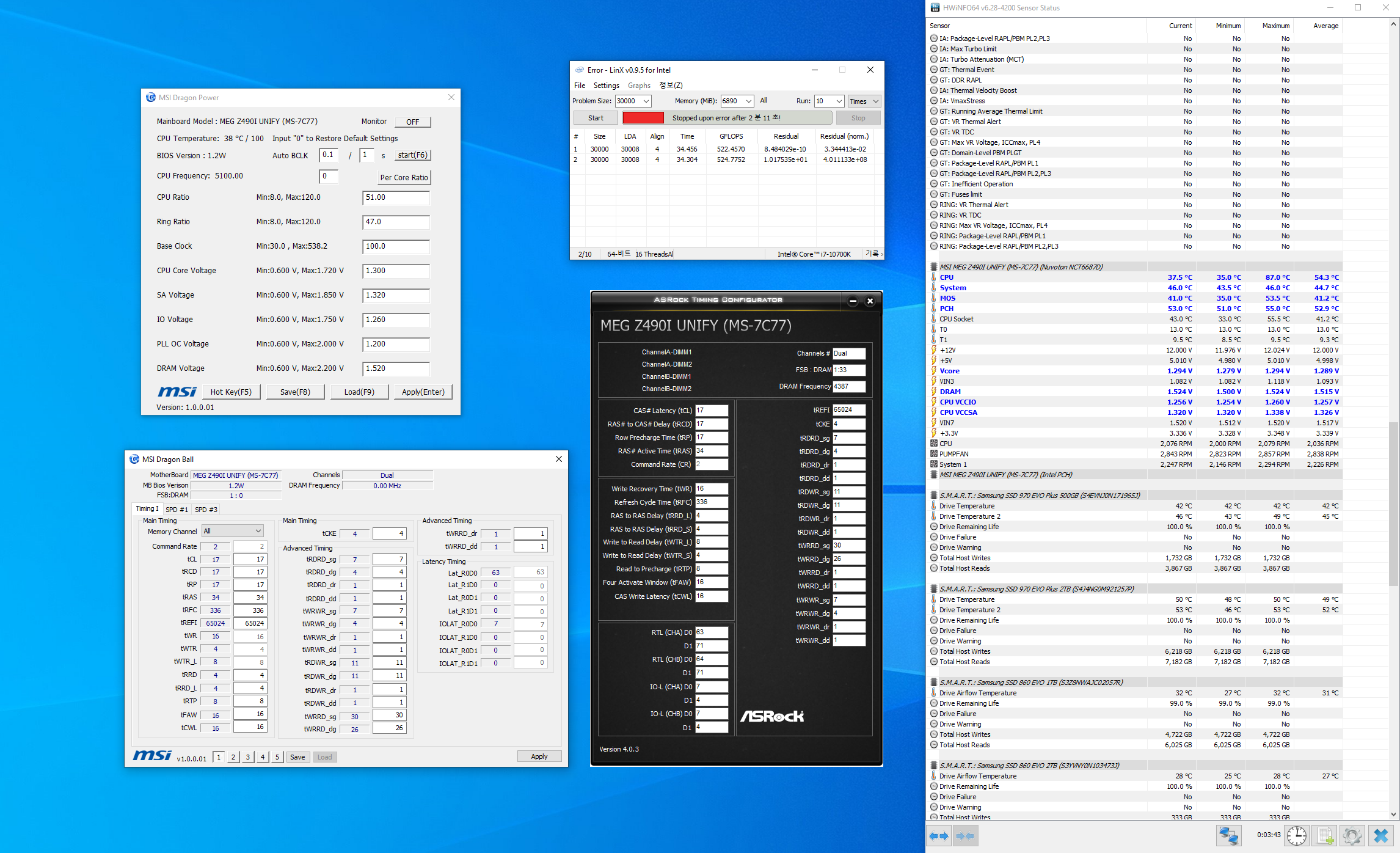This screenshot has width=1400, height=853.
Task: Toggle the Monitor OFF button in Dragon Power
Action: [412, 122]
